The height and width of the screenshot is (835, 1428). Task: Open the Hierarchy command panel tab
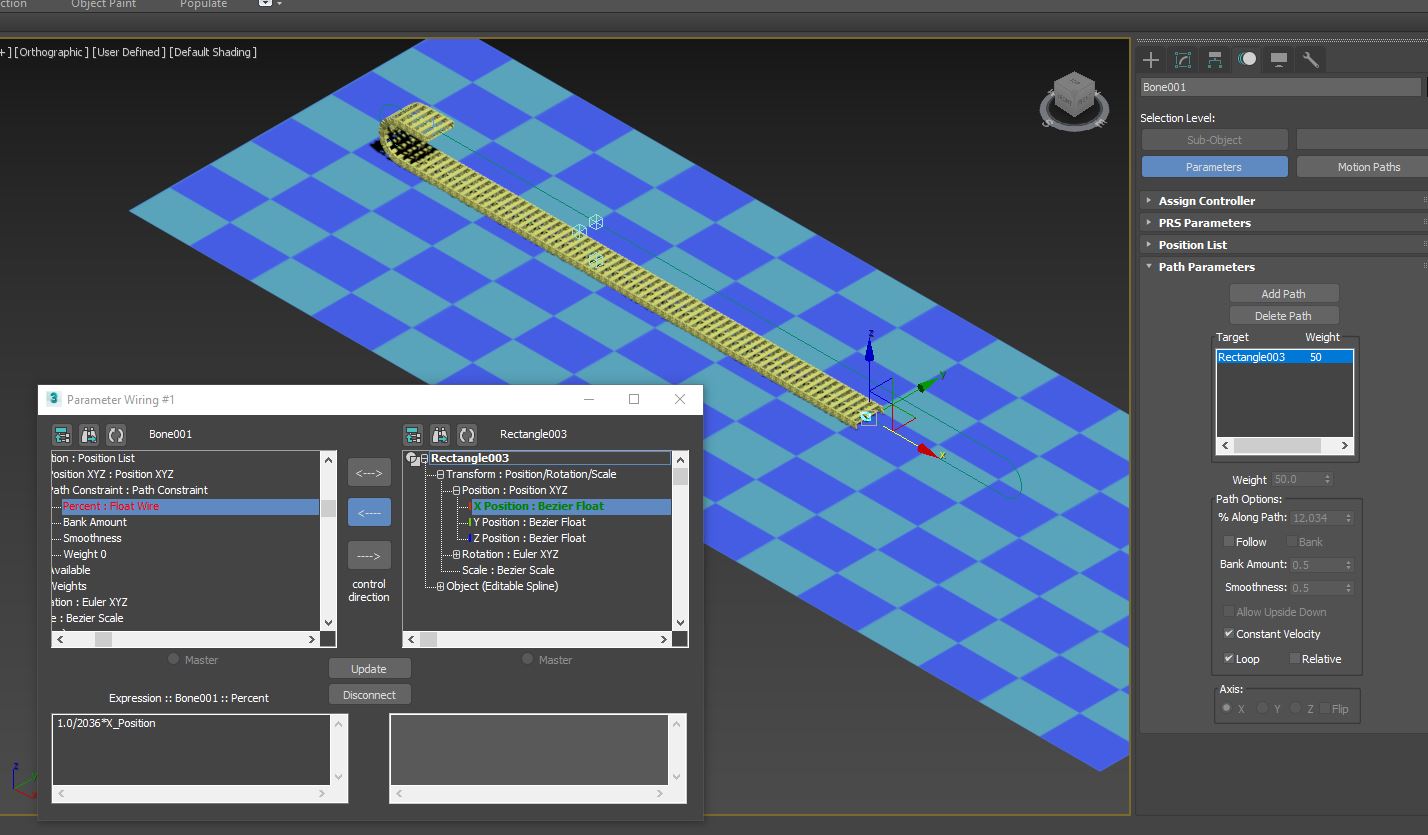(x=1215, y=60)
